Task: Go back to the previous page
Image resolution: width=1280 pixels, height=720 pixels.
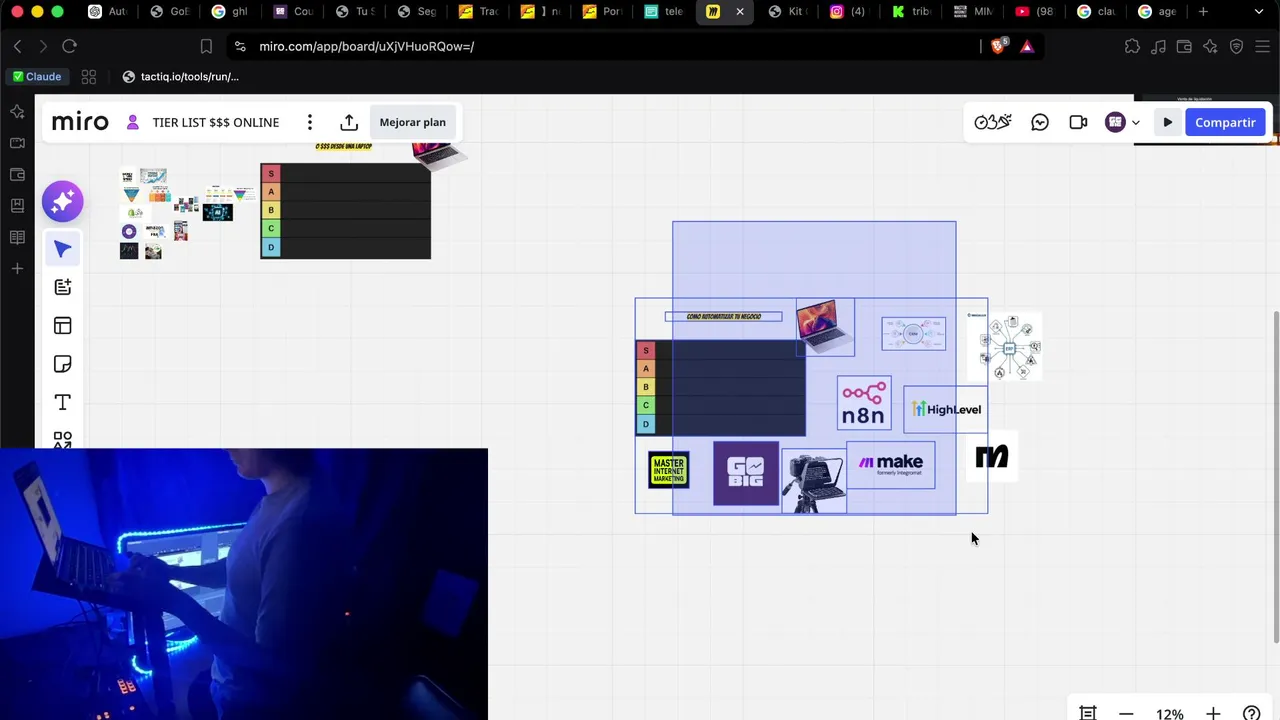Action: [x=17, y=46]
